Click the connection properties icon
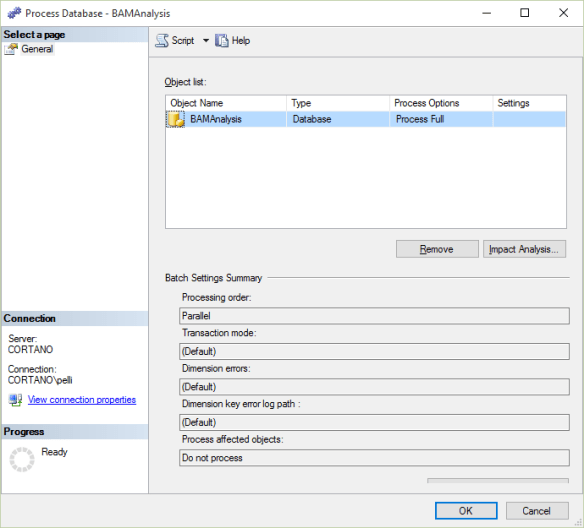The width and height of the screenshot is (584, 528). pos(15,400)
